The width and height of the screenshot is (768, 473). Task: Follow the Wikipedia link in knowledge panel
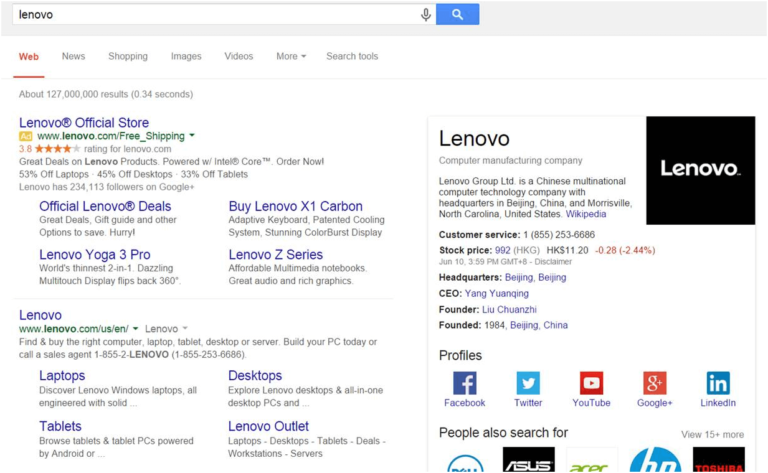click(x=586, y=214)
